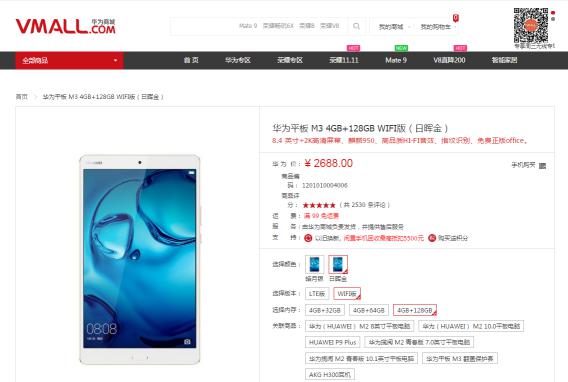Open the Honor 11.11 nav tab
This screenshot has height=382, width=568.
coord(344,60)
